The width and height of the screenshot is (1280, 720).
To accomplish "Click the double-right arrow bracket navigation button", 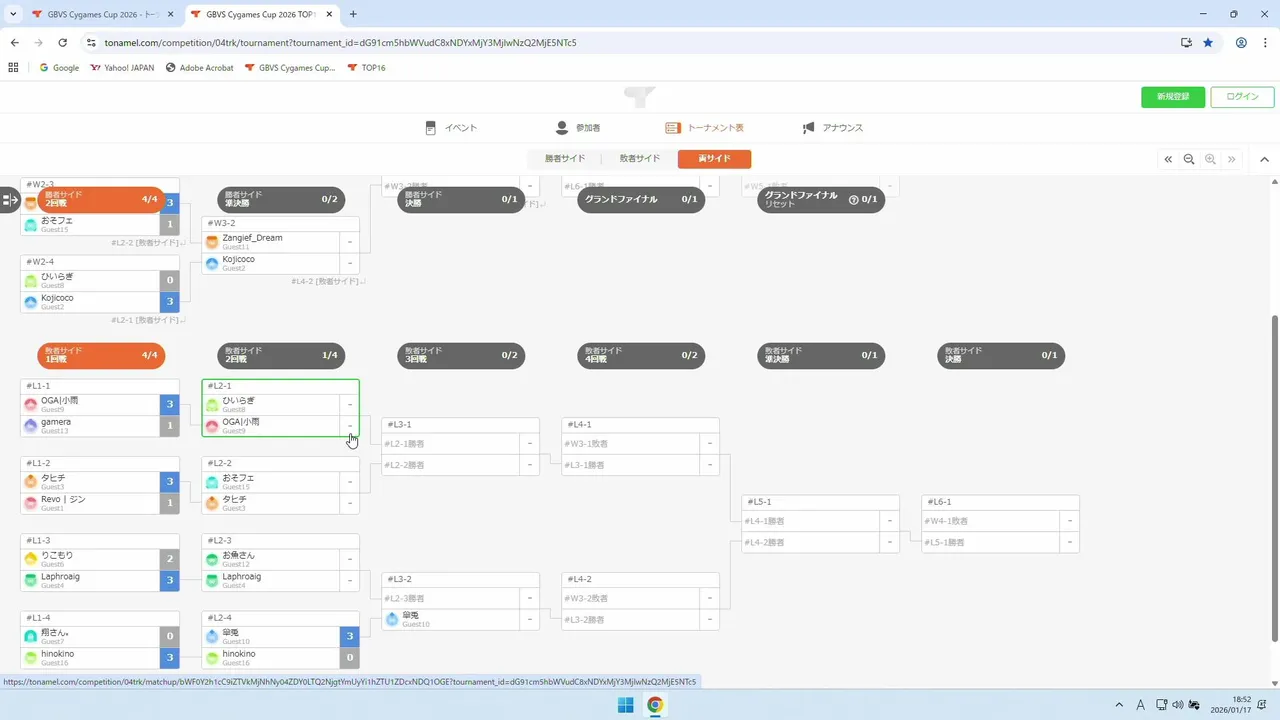I will tap(1231, 159).
